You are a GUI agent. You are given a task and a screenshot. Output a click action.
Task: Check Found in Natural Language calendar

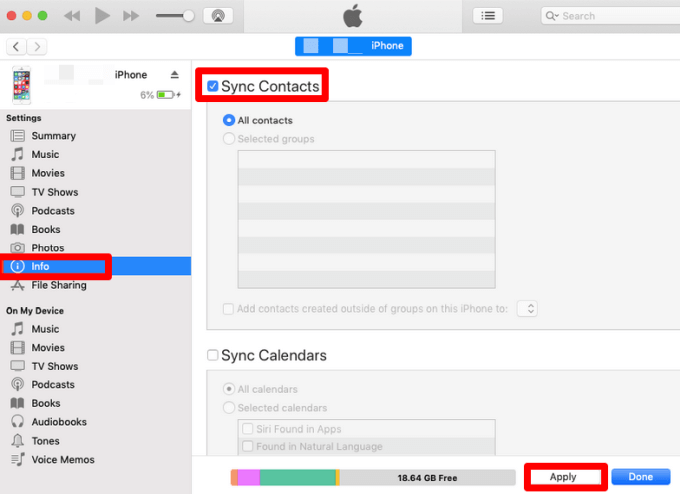click(248, 446)
